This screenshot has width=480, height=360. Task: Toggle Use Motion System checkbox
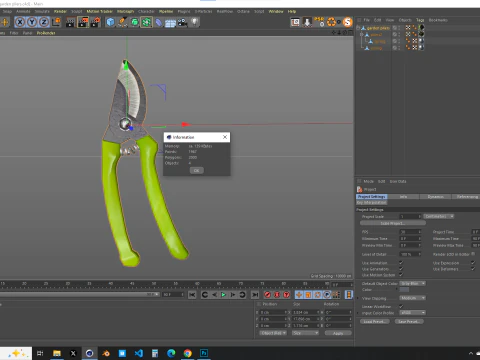(x=401, y=275)
